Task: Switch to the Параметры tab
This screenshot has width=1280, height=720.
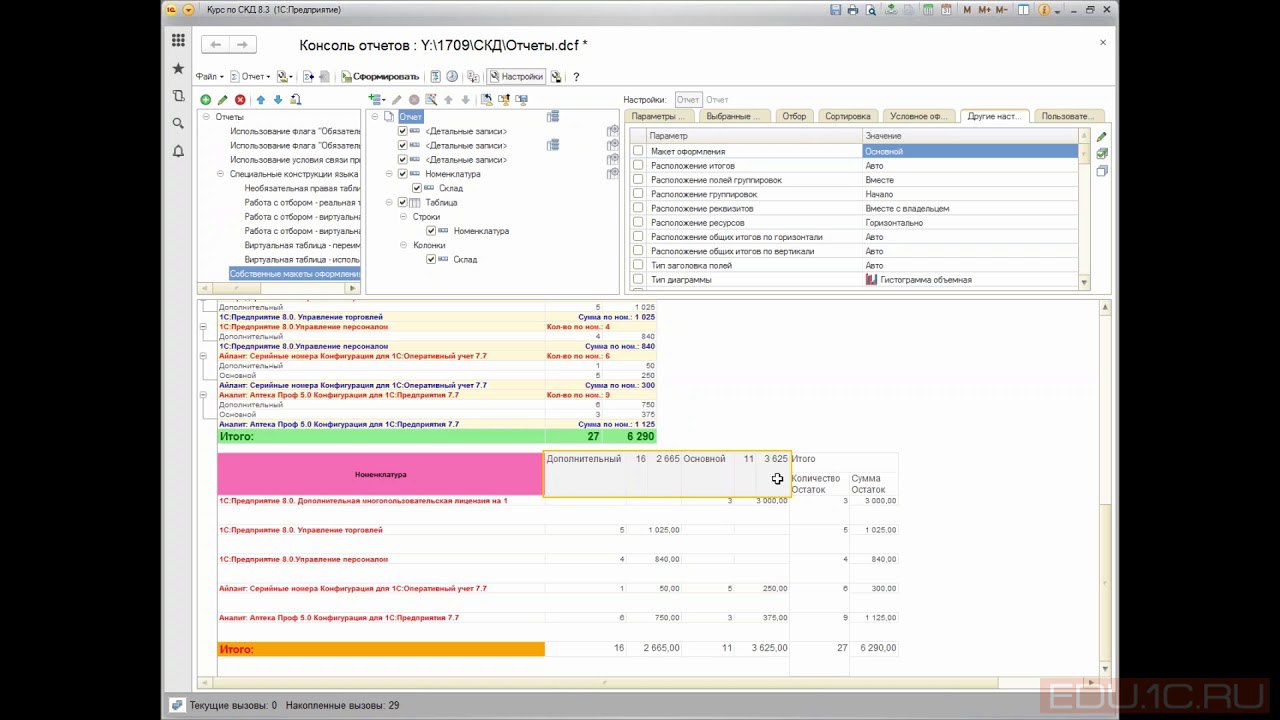Action: 657,116
